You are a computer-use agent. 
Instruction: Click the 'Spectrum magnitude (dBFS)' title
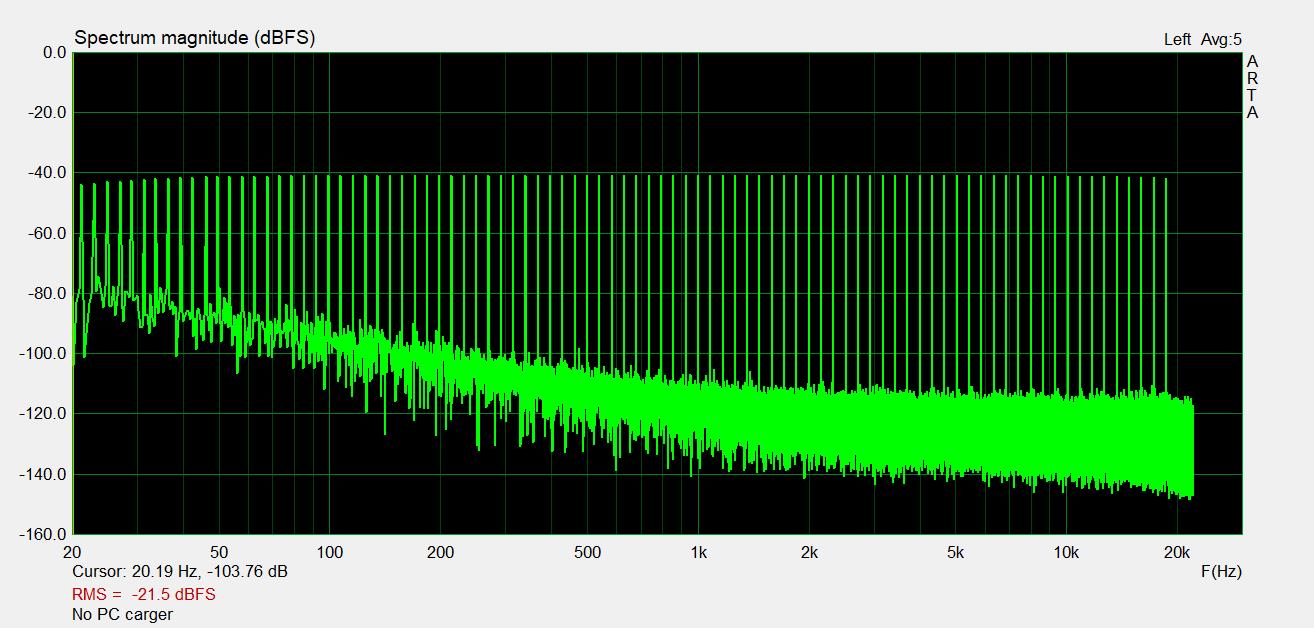[195, 38]
